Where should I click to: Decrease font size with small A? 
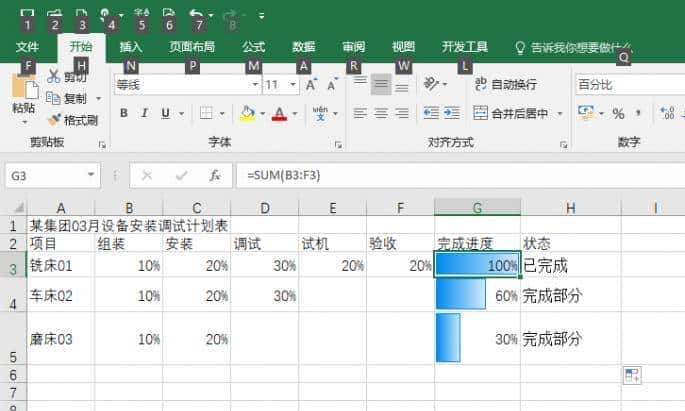pyautogui.click(x=332, y=85)
